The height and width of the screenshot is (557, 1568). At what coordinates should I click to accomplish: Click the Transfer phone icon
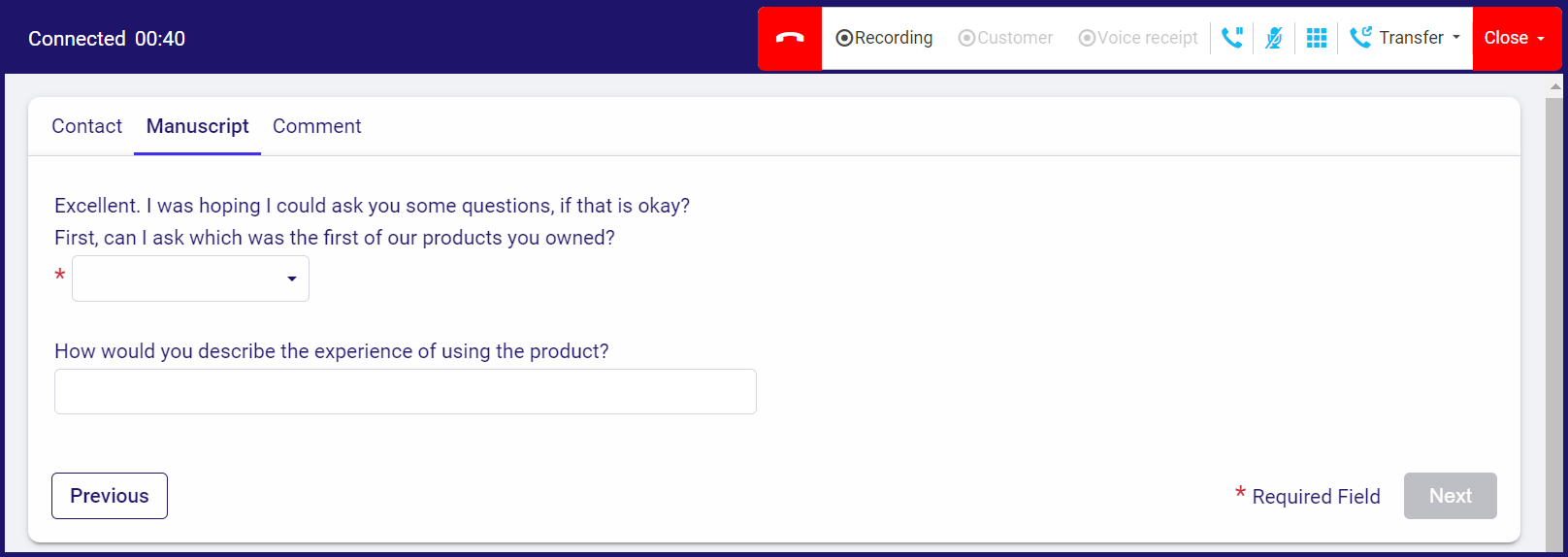coord(1360,38)
